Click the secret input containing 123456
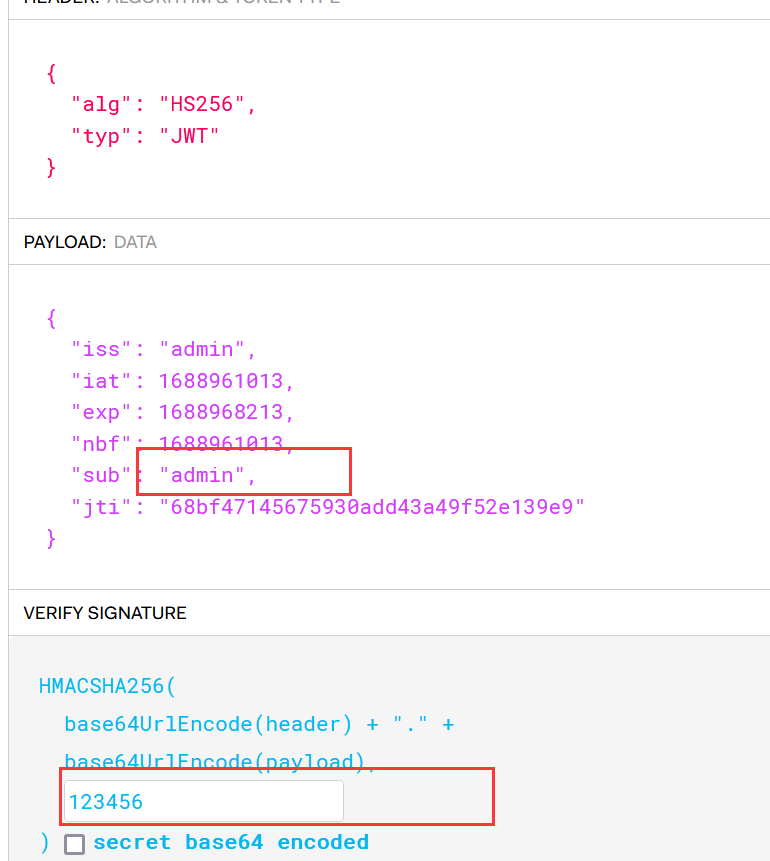This screenshot has width=770, height=861. pyautogui.click(x=204, y=801)
